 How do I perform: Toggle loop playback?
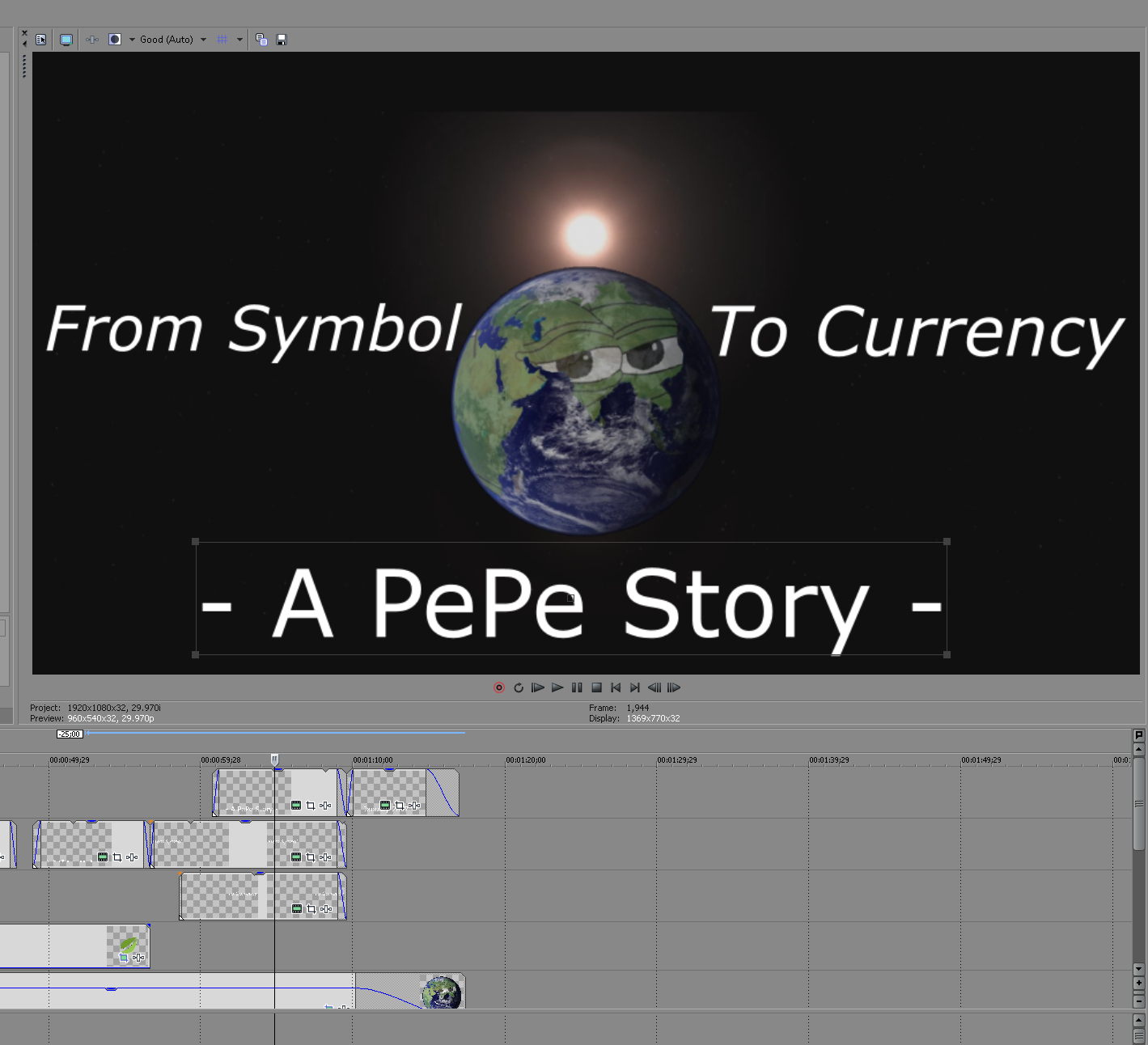coord(519,687)
